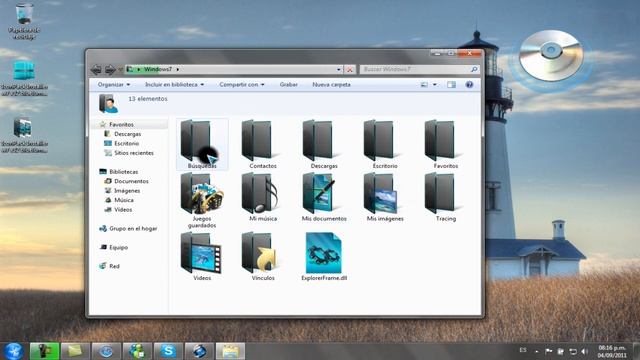Click the Windows7 path segment in address bar
The image size is (640, 360).
(x=158, y=69)
